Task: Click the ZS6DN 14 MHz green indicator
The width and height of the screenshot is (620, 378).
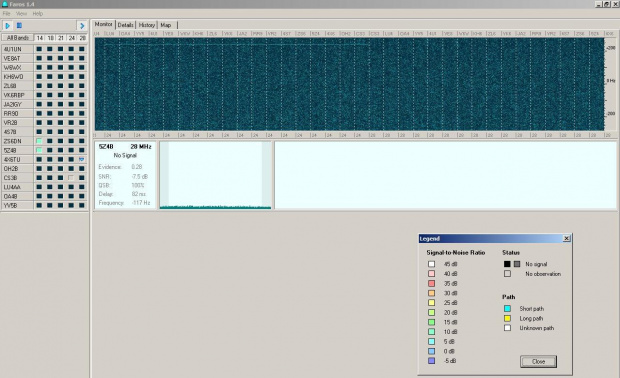Action: 39,141
